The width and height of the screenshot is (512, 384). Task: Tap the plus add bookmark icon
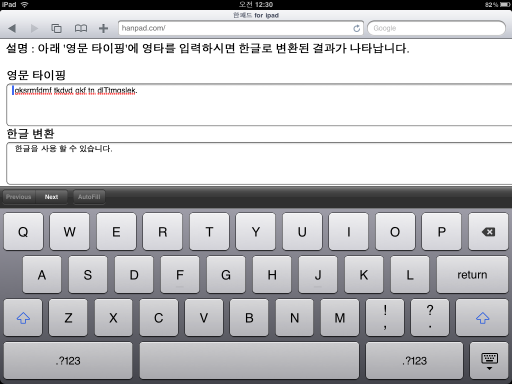point(103,28)
